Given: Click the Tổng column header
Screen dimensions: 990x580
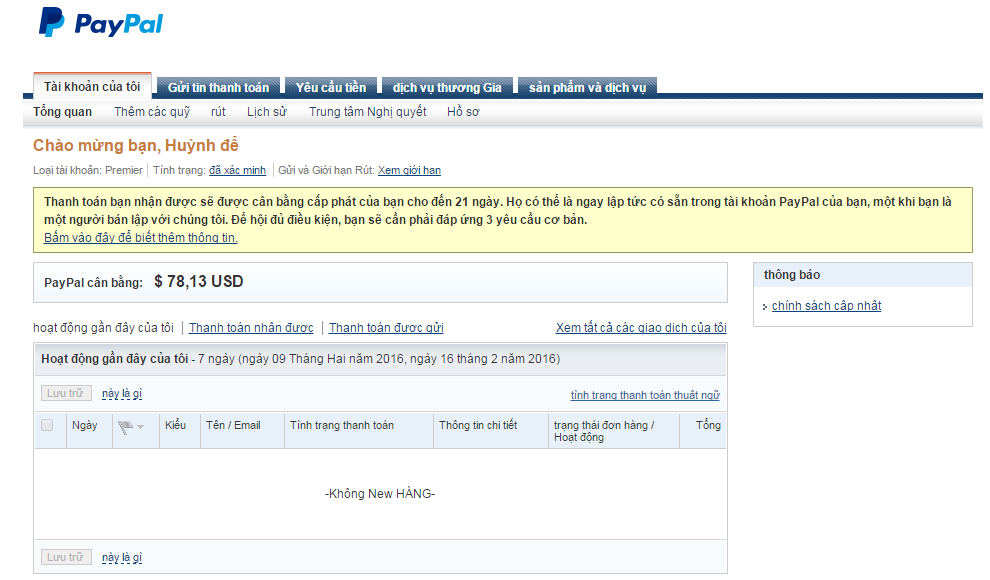Looking at the screenshot, I should pyautogui.click(x=708, y=425).
